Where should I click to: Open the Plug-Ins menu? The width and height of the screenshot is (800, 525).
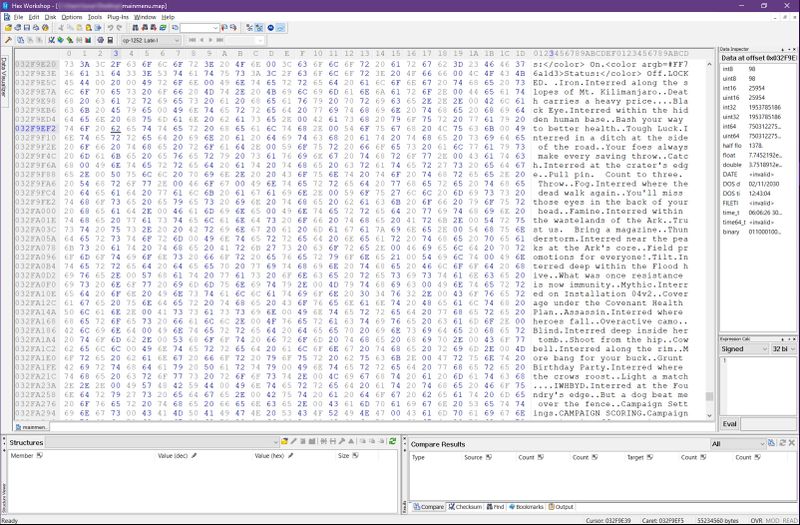coord(118,17)
